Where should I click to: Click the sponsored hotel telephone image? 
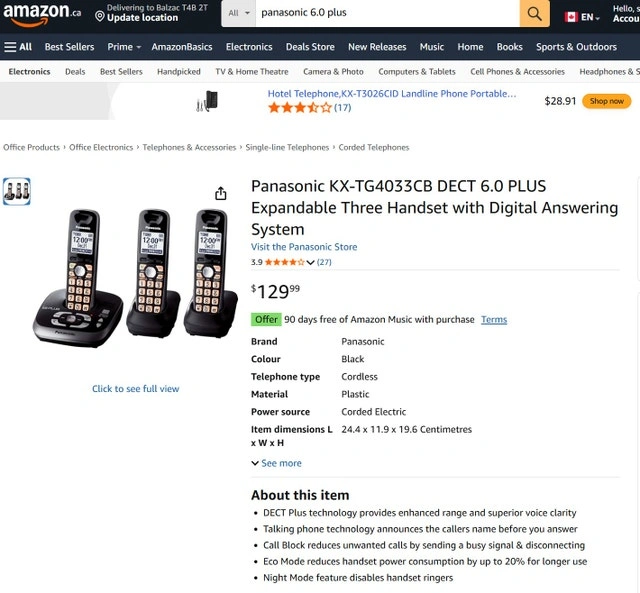tap(209, 101)
